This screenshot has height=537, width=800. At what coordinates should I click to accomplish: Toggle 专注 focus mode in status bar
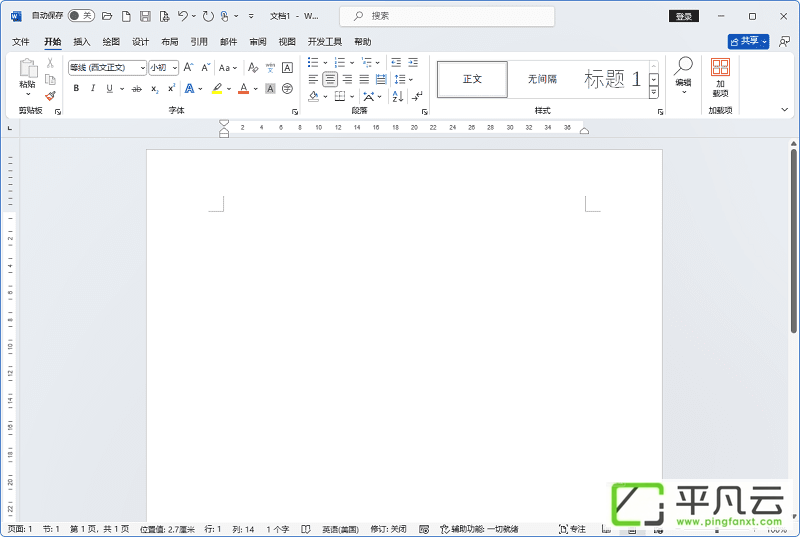572,529
